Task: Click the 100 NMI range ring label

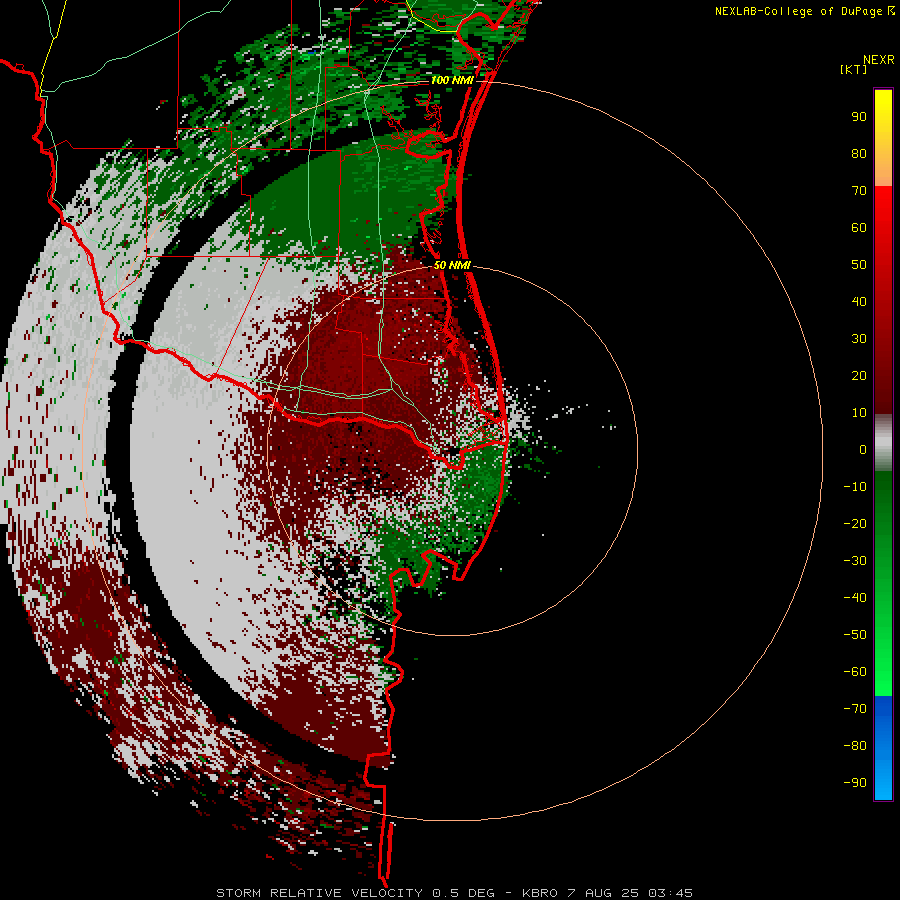Action: tap(452, 80)
